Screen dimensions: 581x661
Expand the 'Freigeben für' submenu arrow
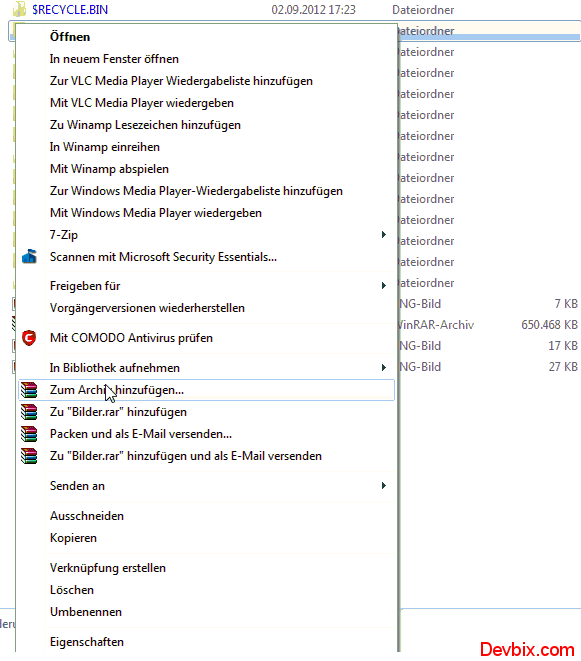[x=384, y=286]
